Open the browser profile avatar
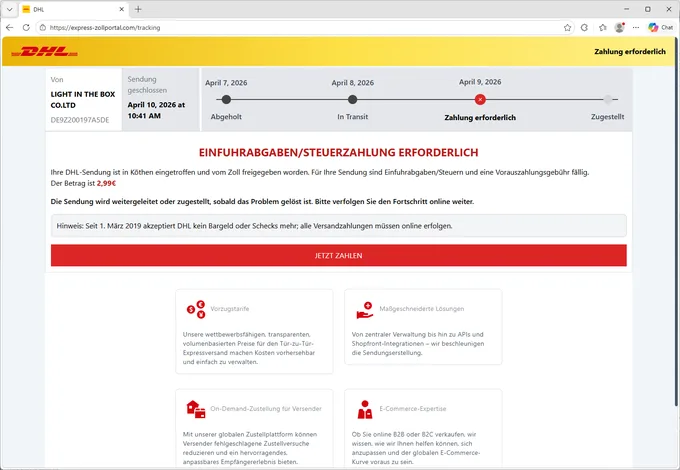Image resolution: width=680 pixels, height=470 pixels. [620, 27]
